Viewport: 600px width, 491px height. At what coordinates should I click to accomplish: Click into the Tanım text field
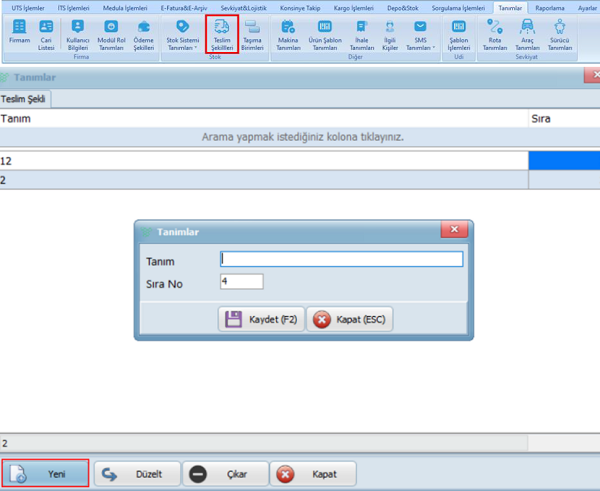click(341, 259)
